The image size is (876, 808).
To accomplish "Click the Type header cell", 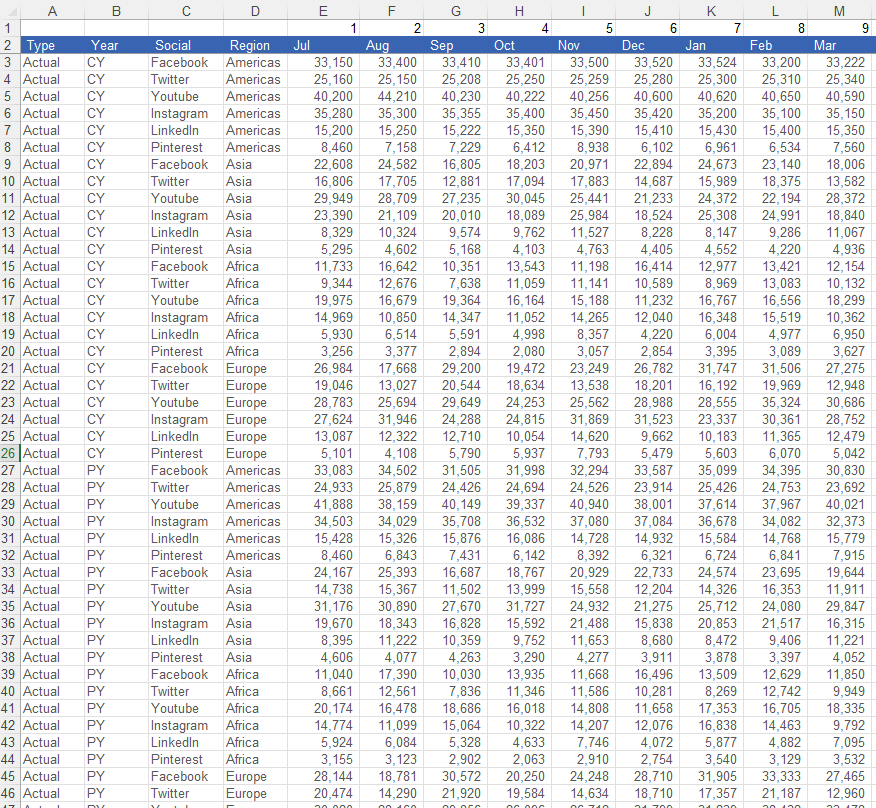I will [53, 45].
